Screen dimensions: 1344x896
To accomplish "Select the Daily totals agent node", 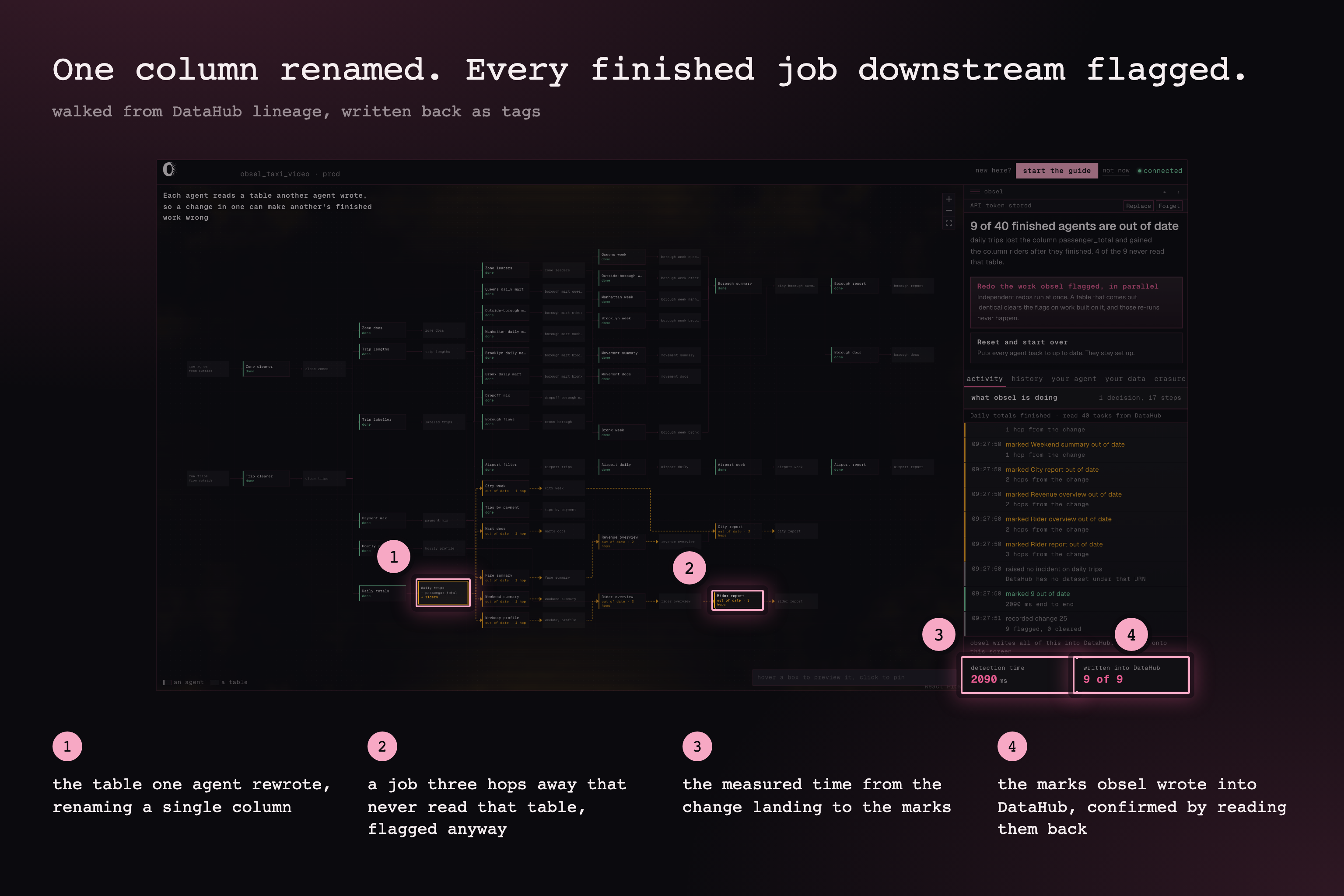I will pyautogui.click(x=382, y=593).
